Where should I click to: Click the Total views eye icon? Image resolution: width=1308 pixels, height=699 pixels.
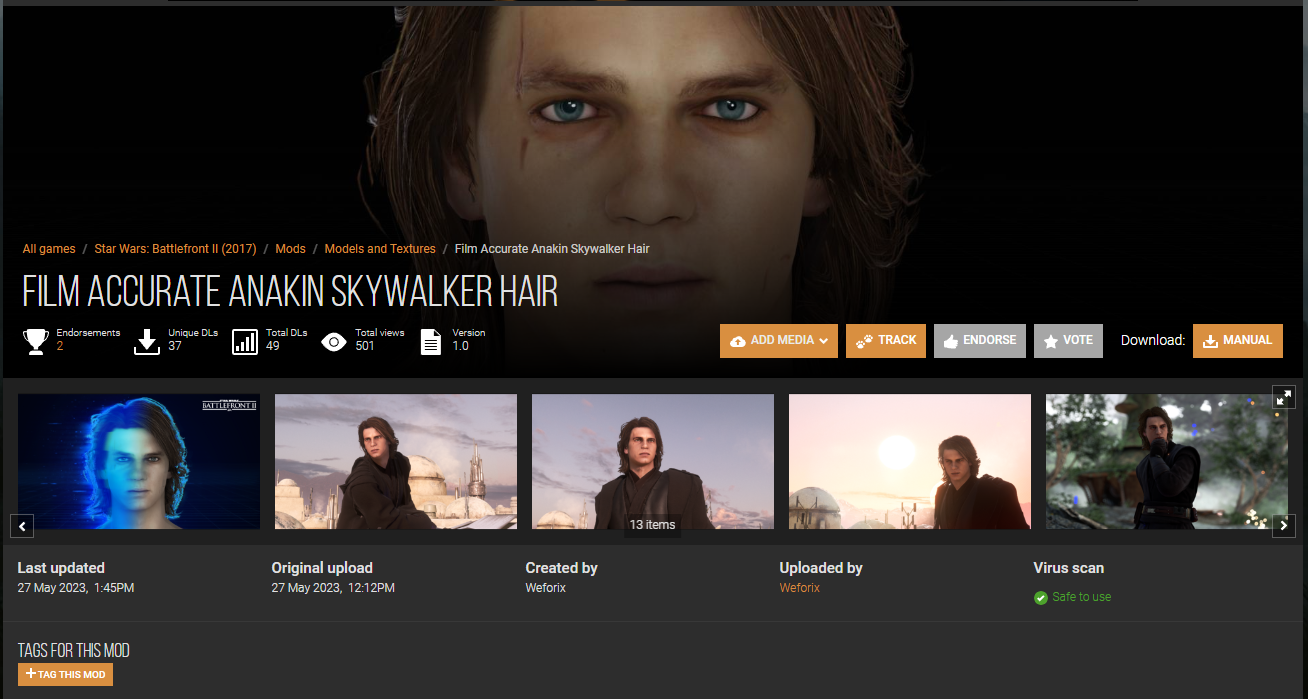tap(334, 342)
